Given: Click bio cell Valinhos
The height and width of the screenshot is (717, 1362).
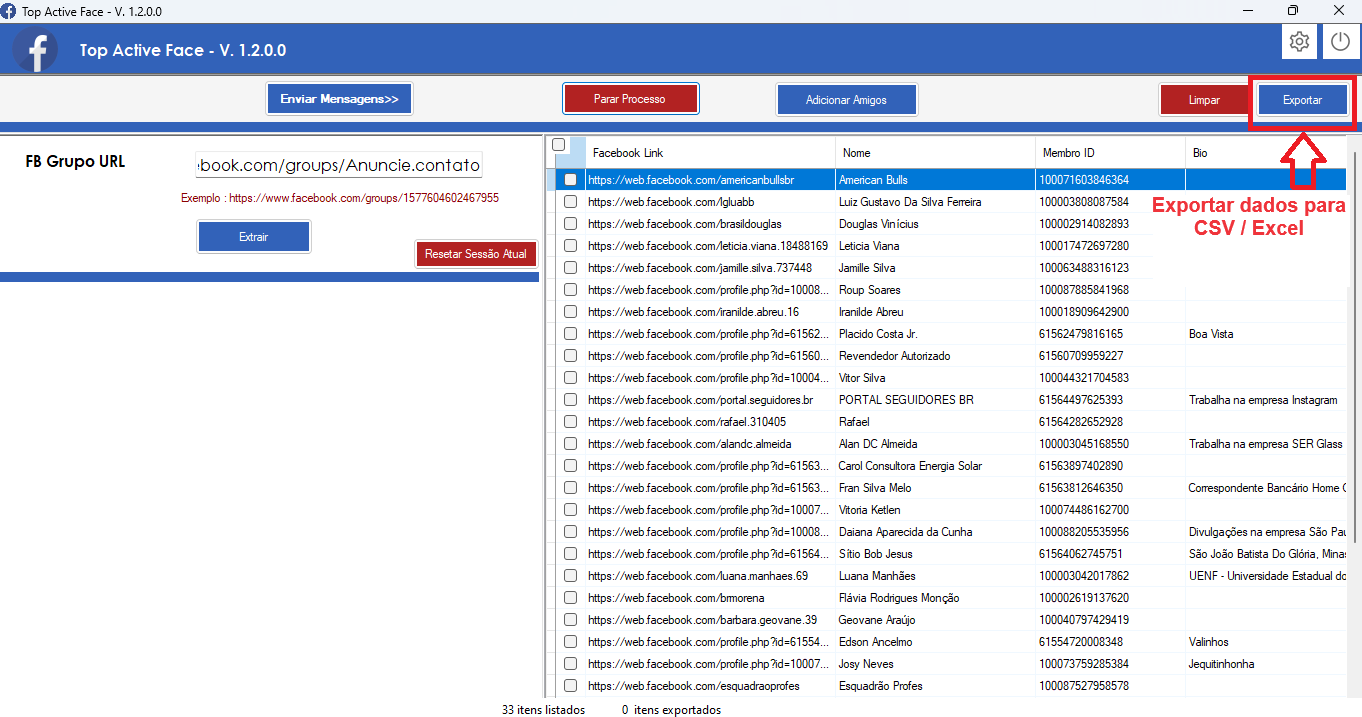Looking at the screenshot, I should [x=1209, y=642].
